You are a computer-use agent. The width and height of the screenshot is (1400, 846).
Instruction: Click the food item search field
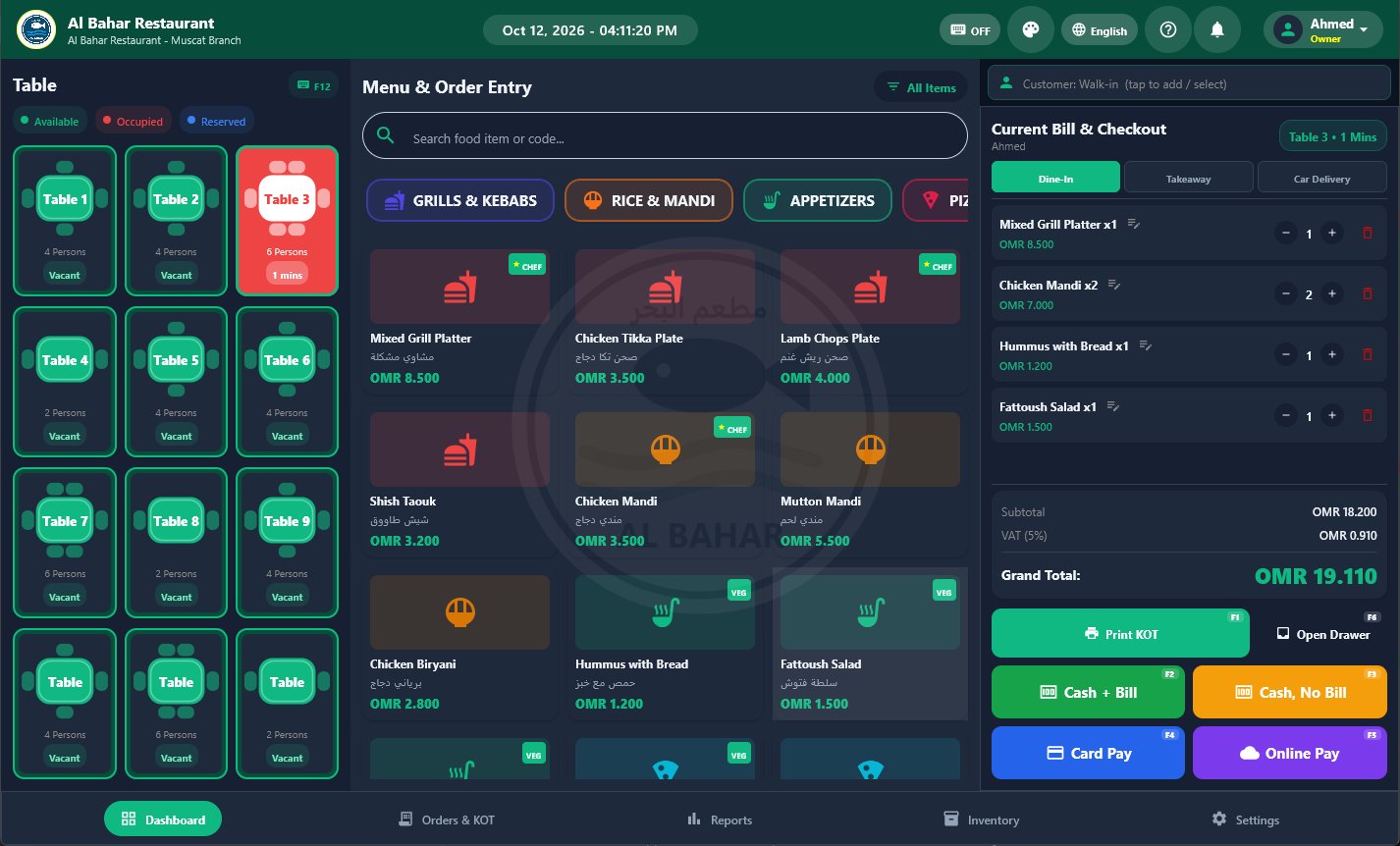[665, 135]
